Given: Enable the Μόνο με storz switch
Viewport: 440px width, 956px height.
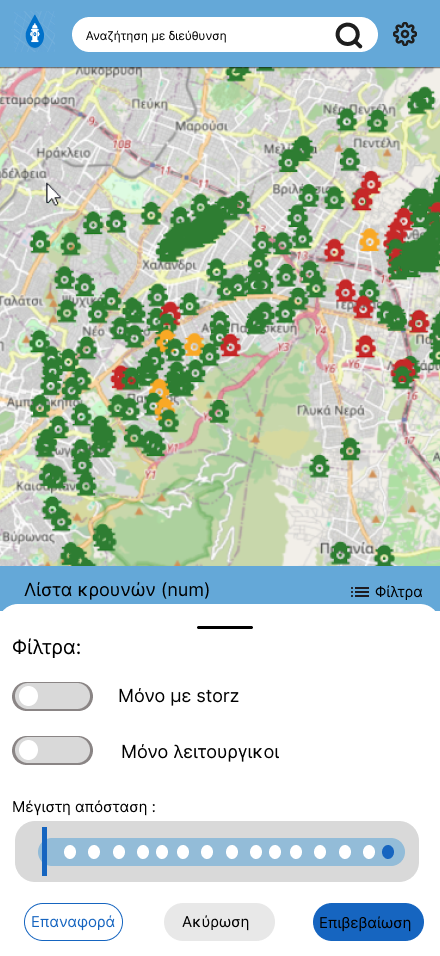Looking at the screenshot, I should [52, 696].
